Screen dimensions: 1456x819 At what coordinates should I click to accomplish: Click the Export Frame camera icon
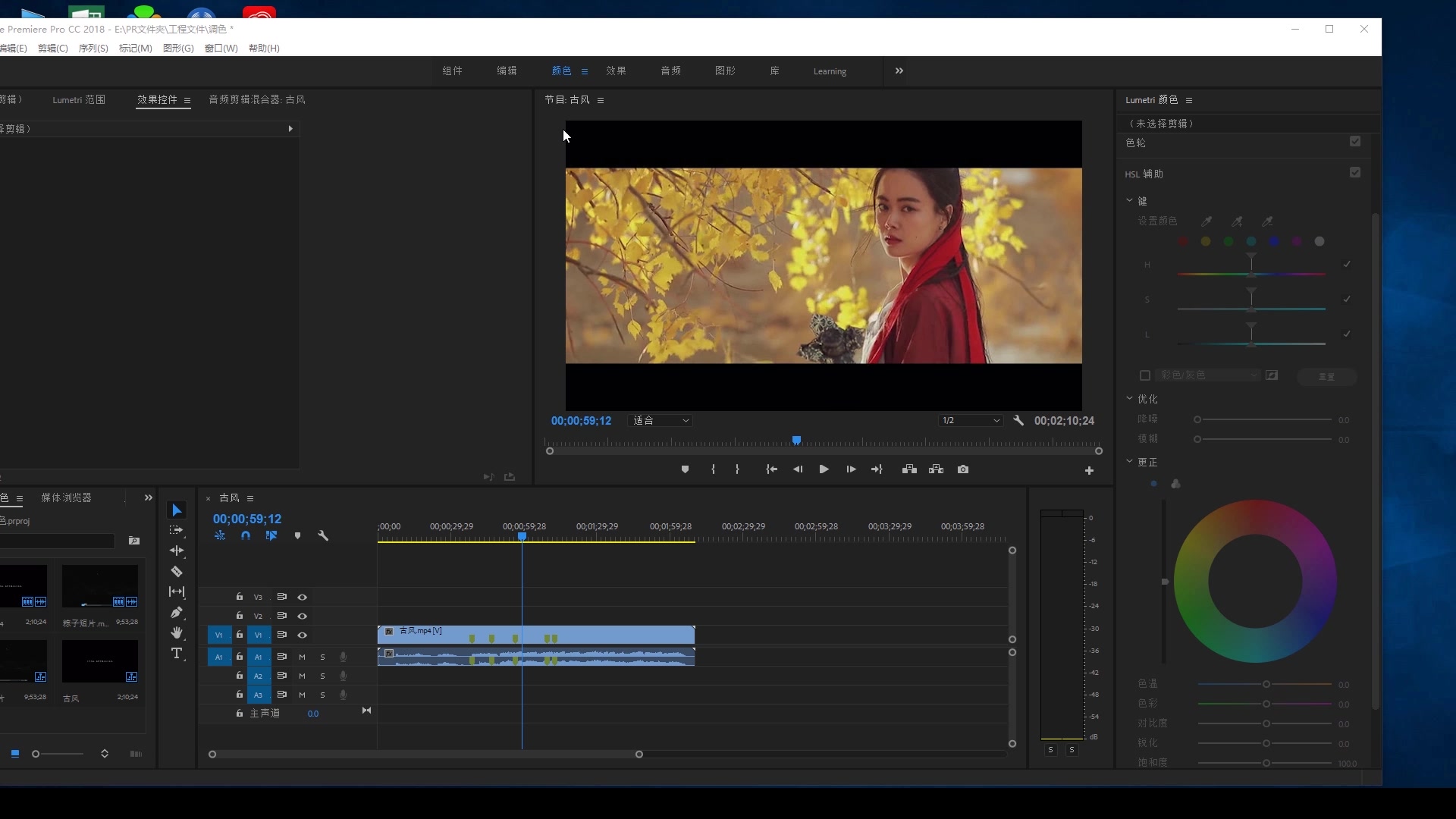[963, 469]
